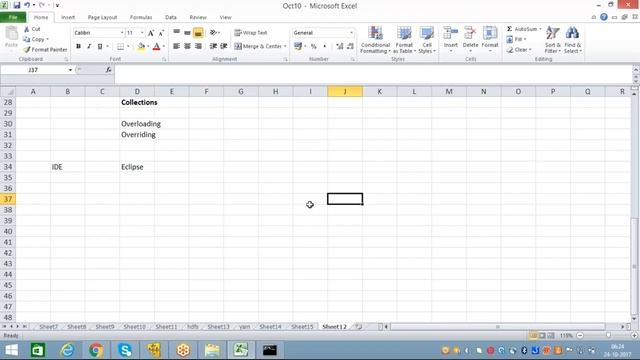Toggle Merge & Center
640x360 pixels.
click(258, 47)
